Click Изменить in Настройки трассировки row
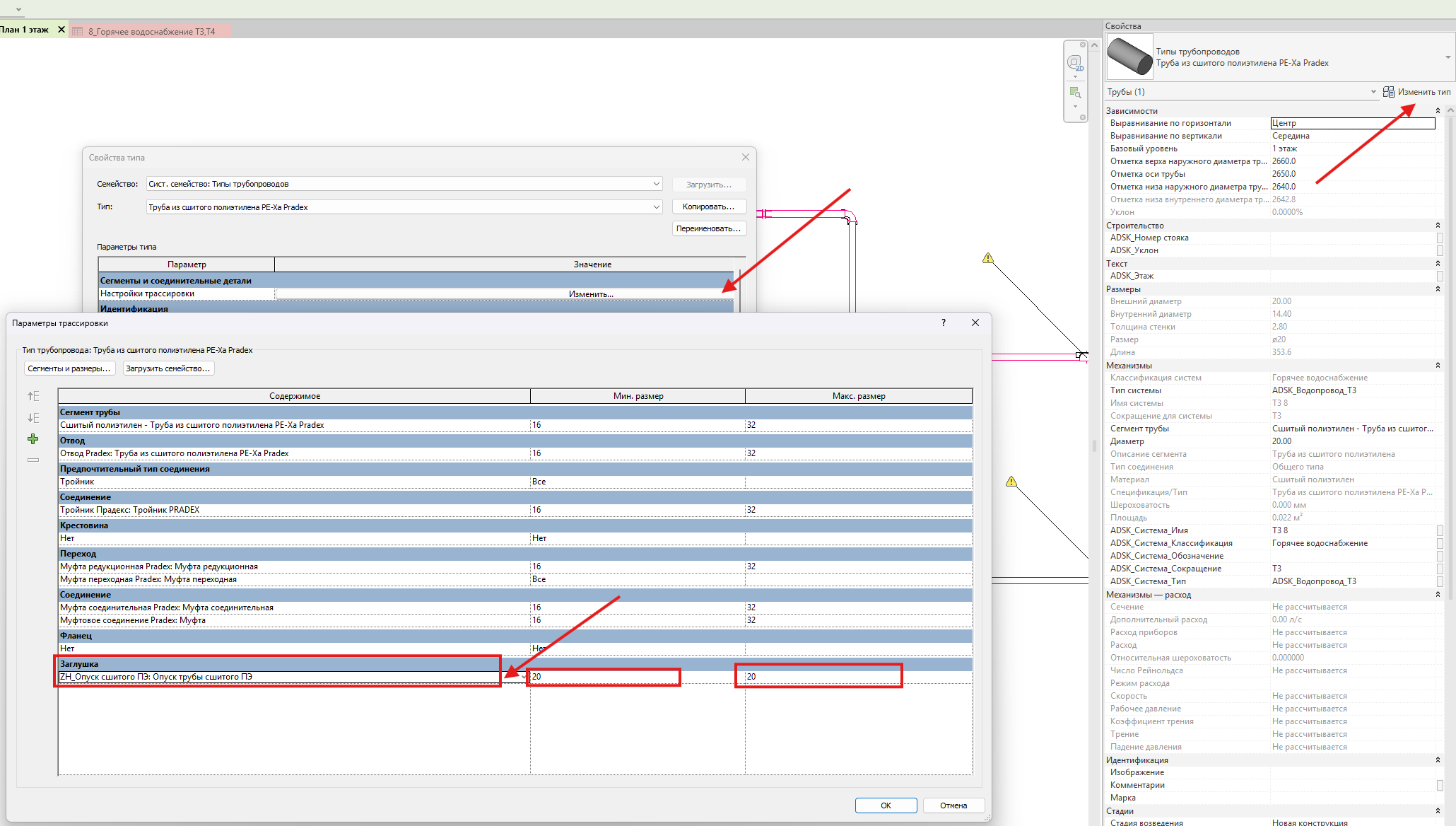Image resolution: width=1456 pixels, height=826 pixels. (504, 294)
